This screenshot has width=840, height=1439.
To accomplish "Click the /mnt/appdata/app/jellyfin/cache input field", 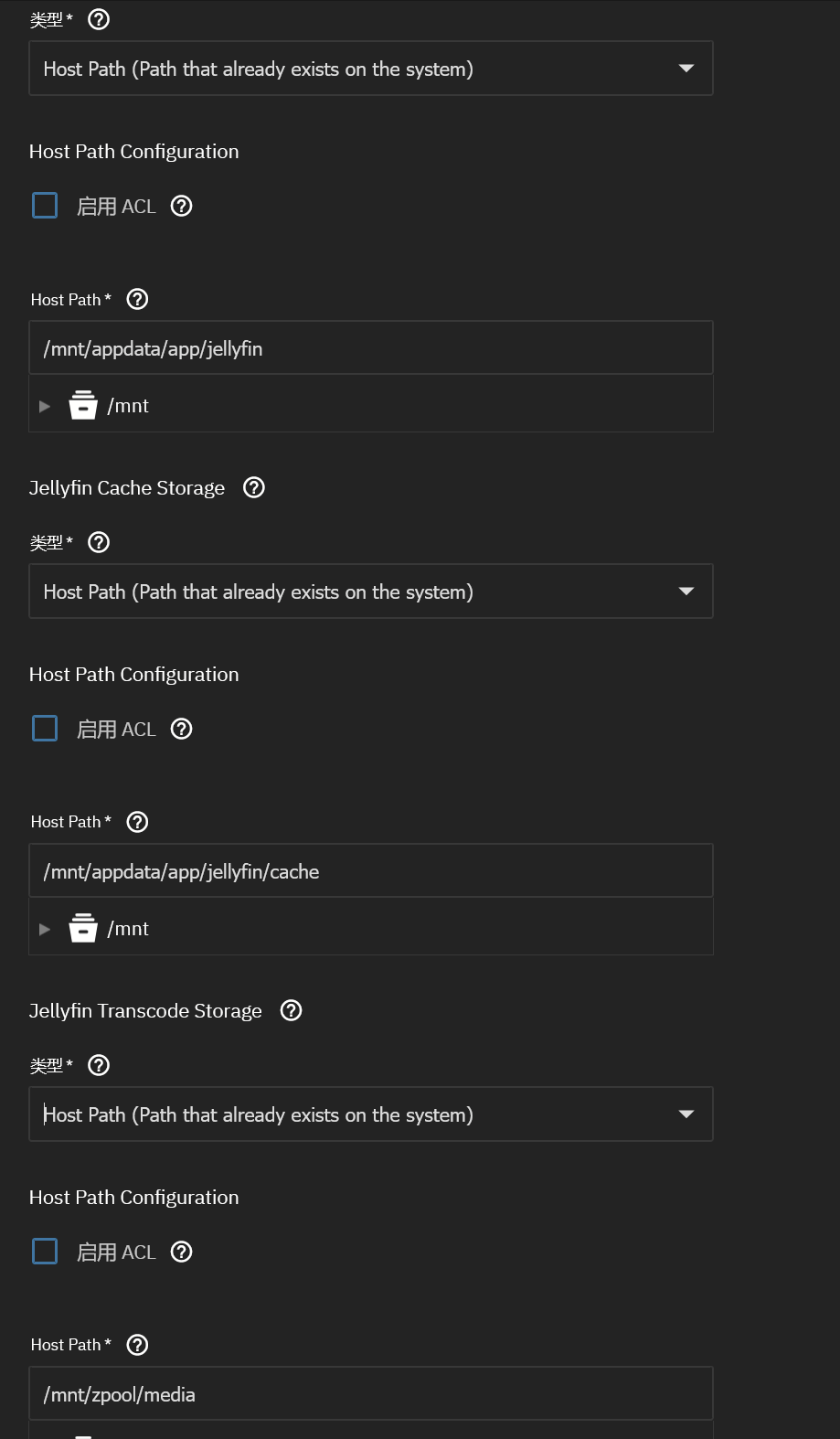I will point(371,870).
